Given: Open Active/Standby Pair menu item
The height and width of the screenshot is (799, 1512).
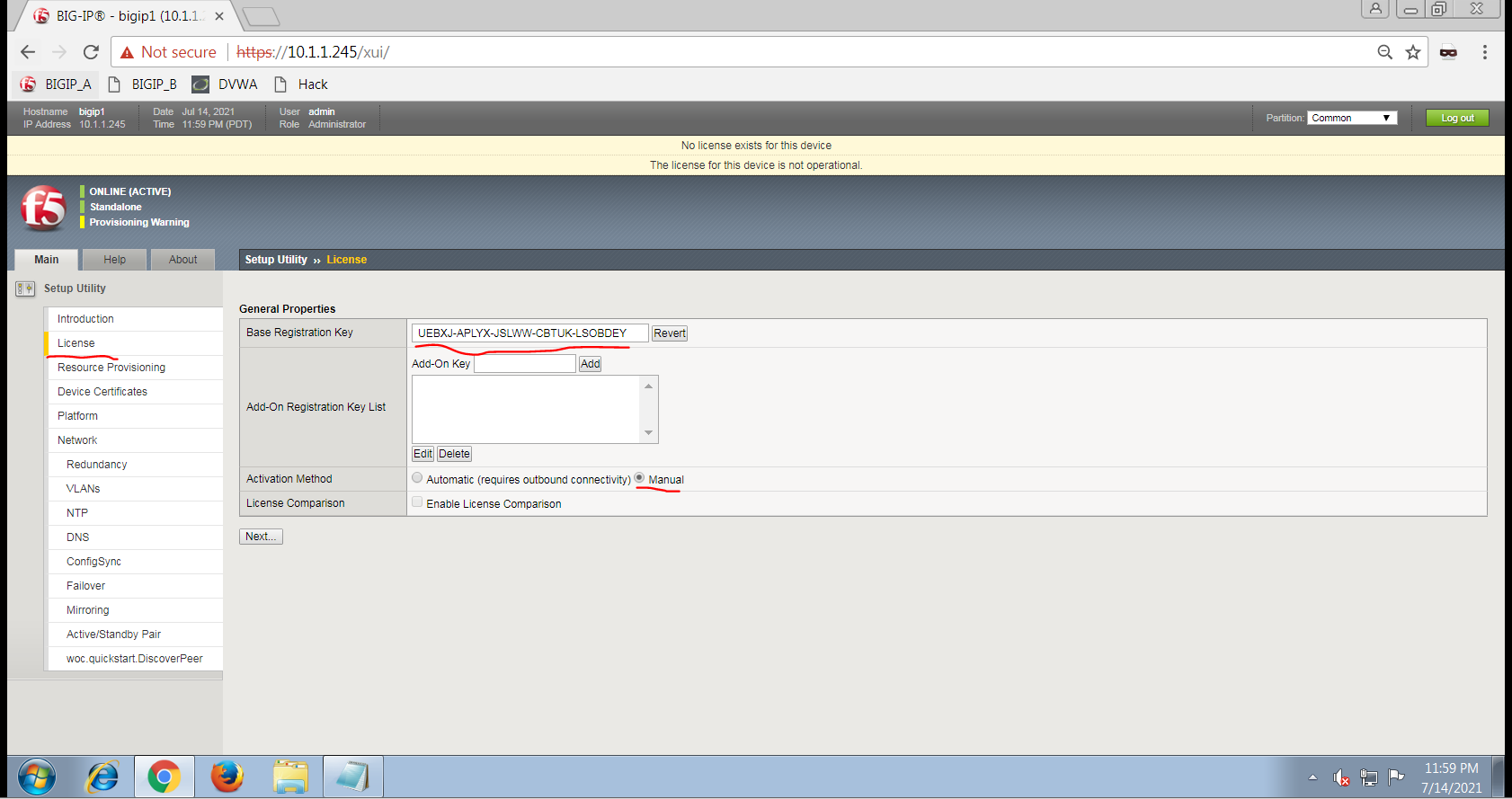Looking at the screenshot, I should click(135, 635).
